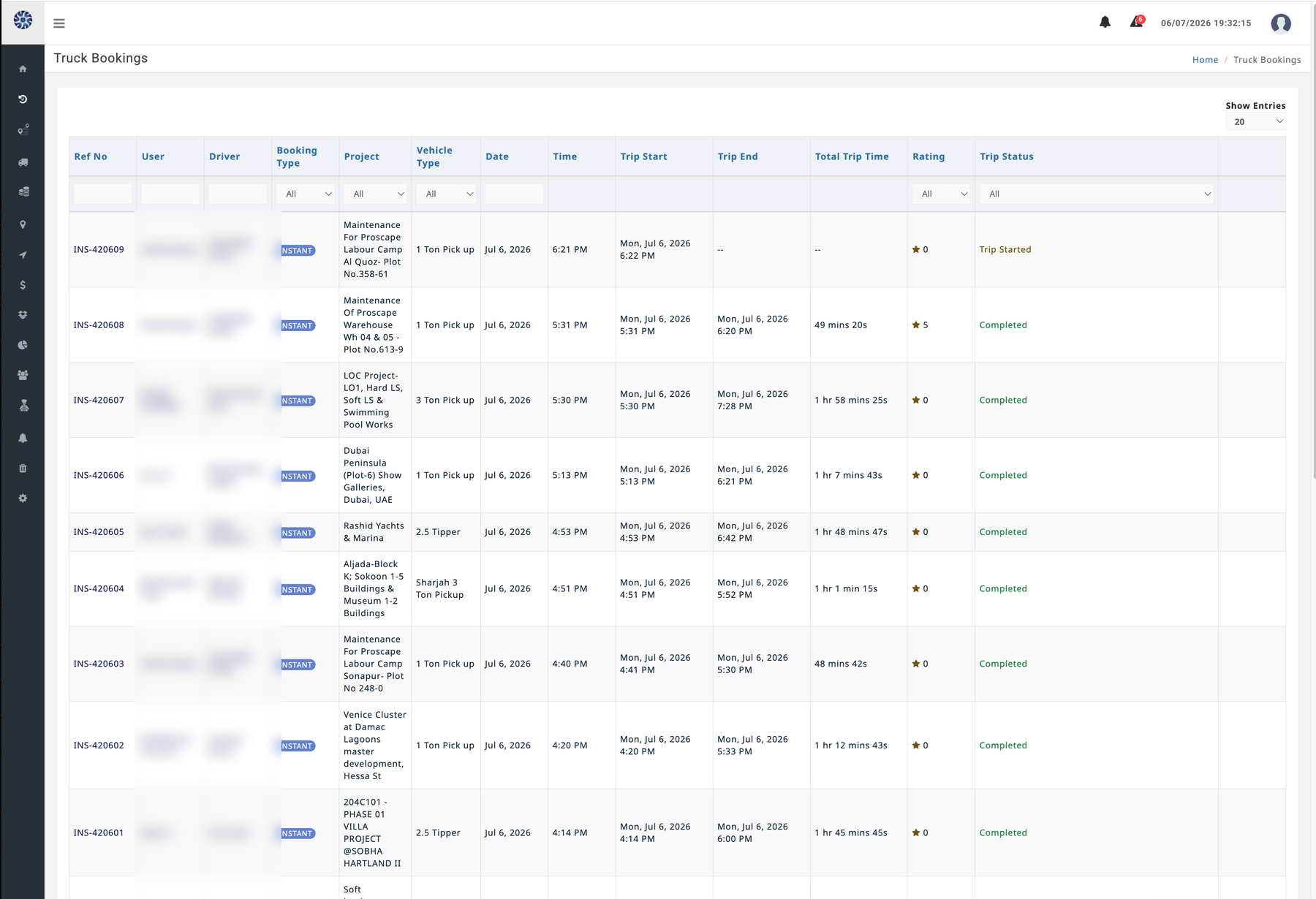Open booking INS-420608
The height and width of the screenshot is (899, 1316).
coord(99,325)
